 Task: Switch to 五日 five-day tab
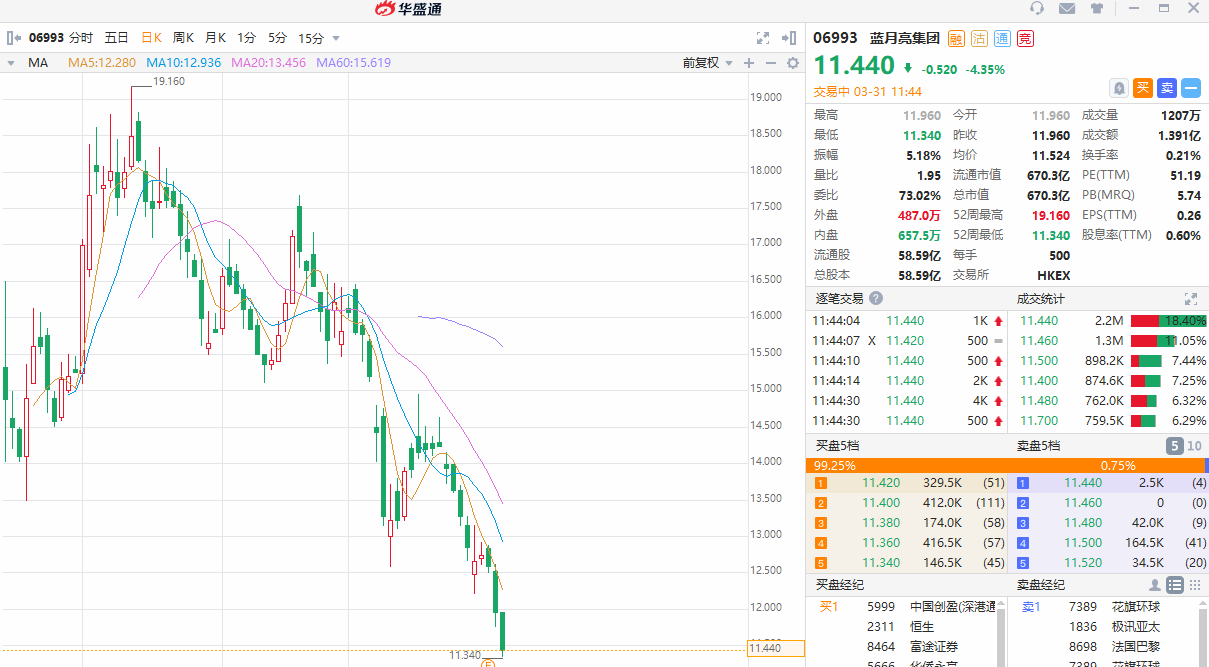(116, 38)
